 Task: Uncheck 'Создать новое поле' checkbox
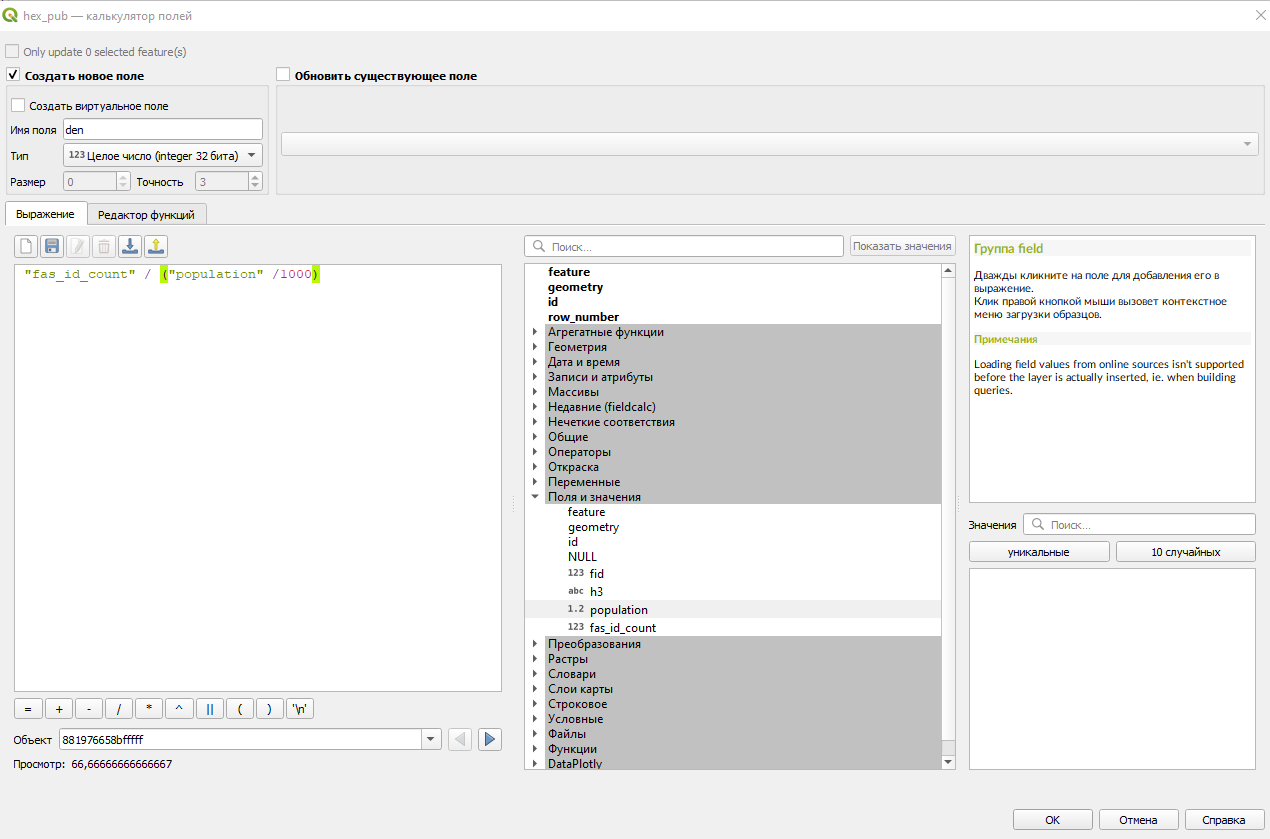pyautogui.click(x=13, y=75)
